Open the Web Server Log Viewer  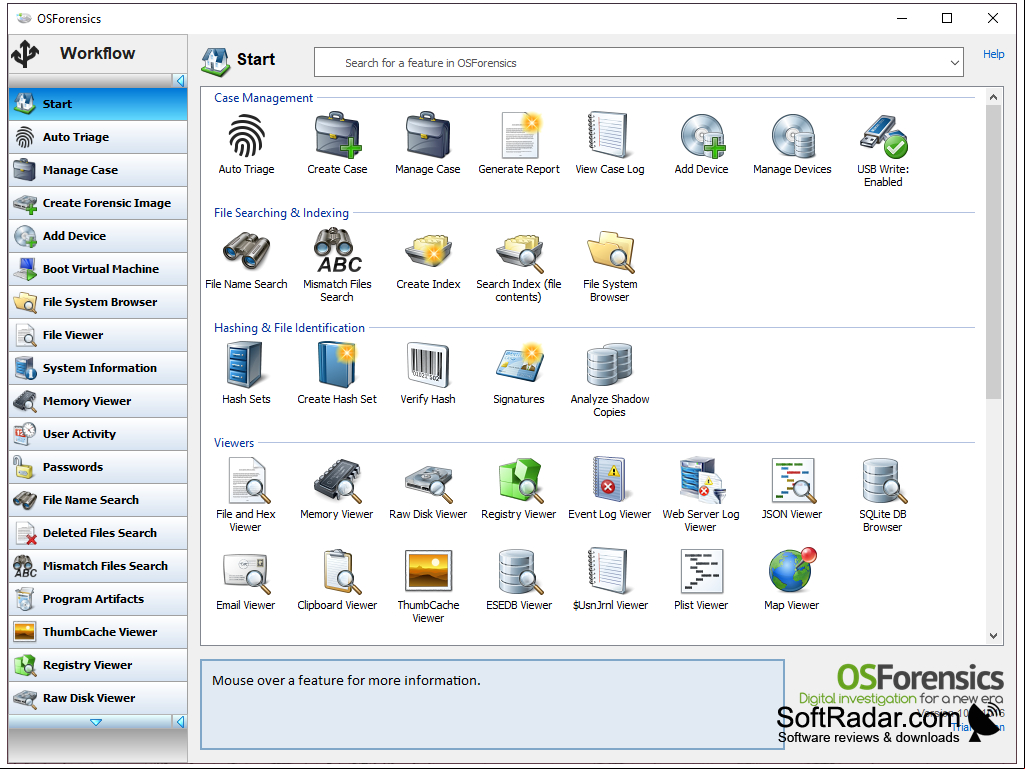[701, 495]
